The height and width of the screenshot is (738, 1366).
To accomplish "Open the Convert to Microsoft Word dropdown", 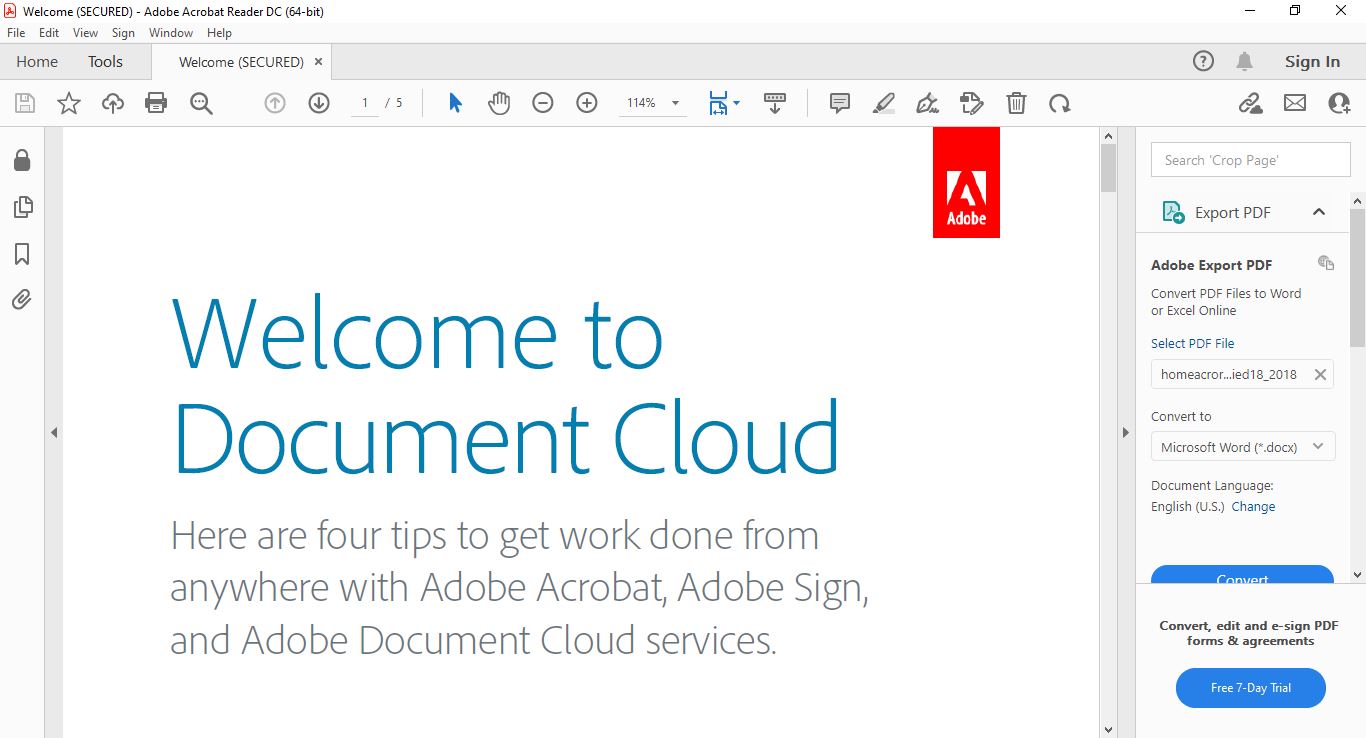I will [1243, 447].
